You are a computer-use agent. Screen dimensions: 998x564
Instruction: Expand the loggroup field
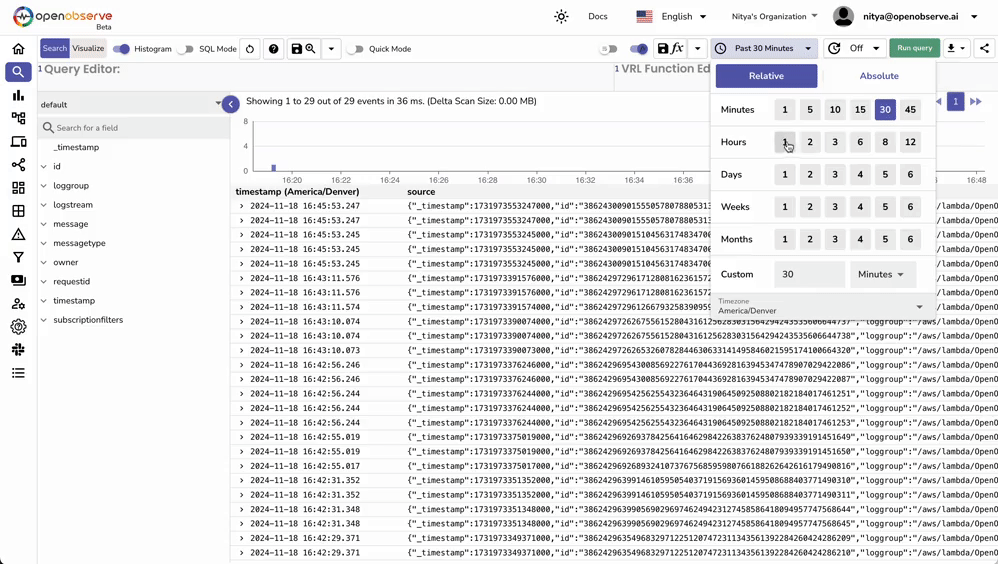tap(44, 186)
